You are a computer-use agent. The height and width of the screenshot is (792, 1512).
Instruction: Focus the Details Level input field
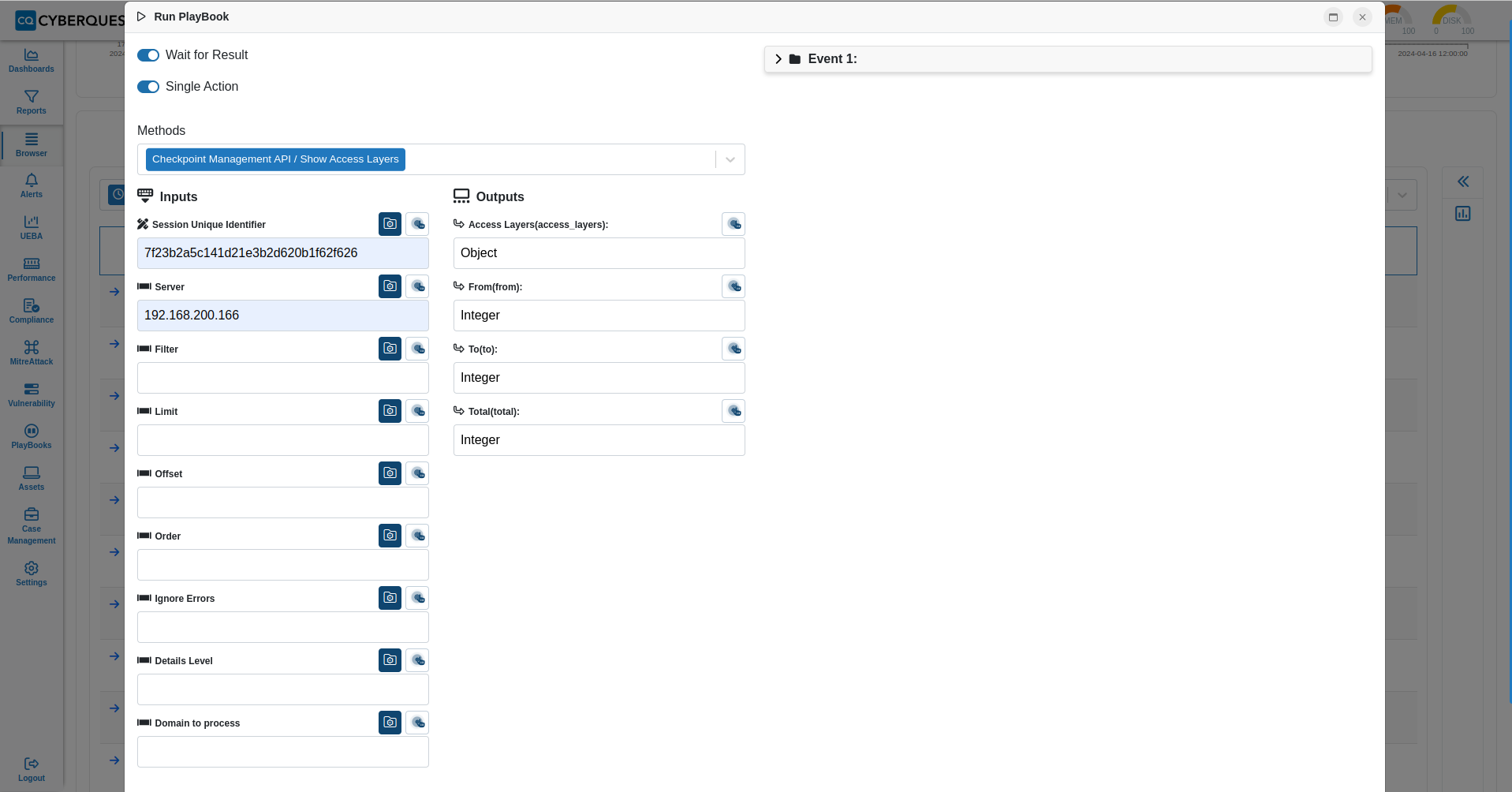(283, 689)
